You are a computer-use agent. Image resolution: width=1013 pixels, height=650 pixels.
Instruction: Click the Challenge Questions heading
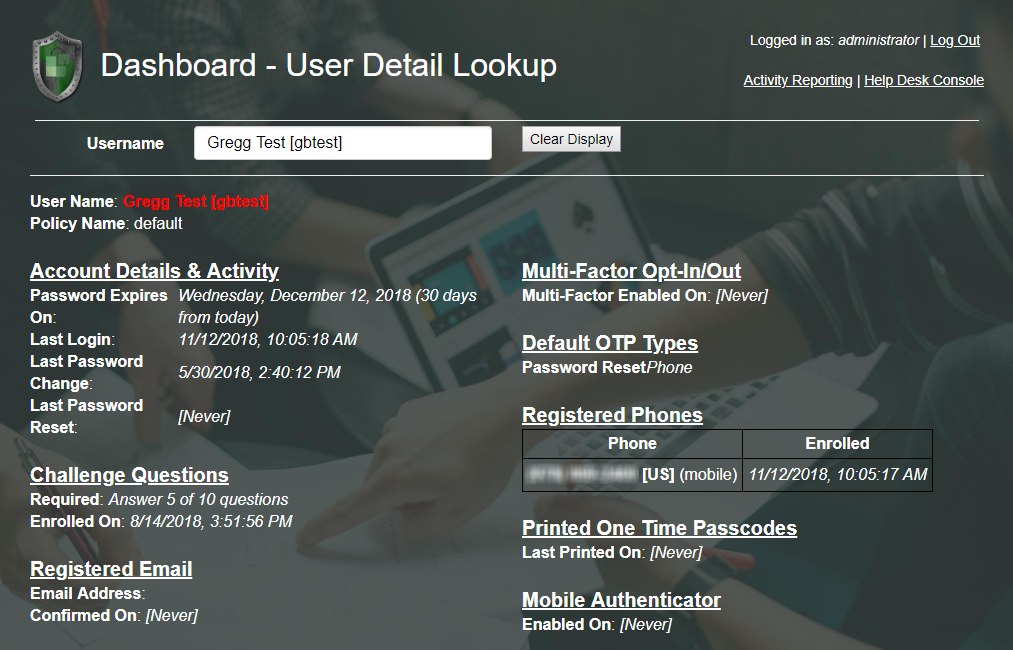point(129,475)
